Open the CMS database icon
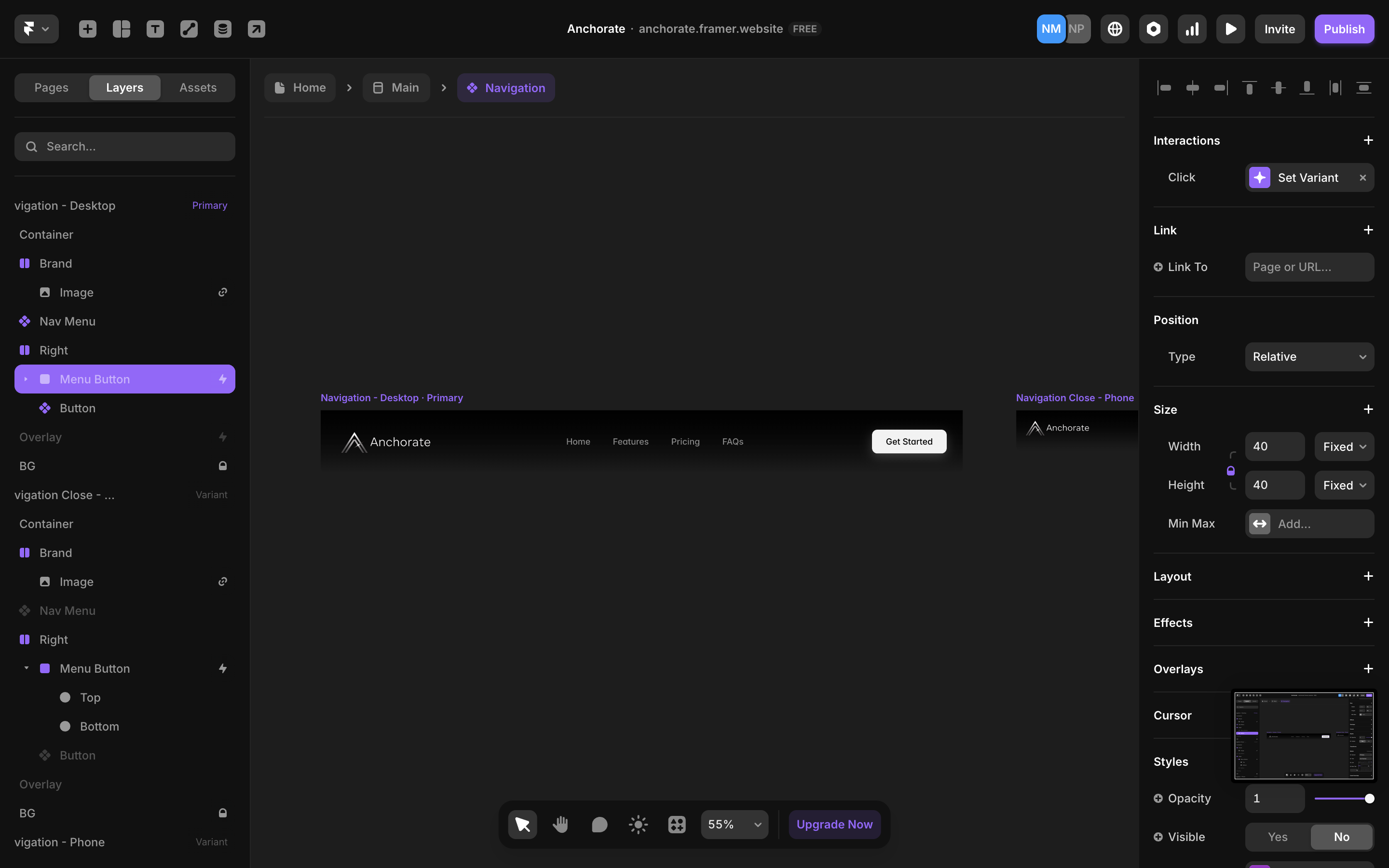This screenshot has height=868, width=1389. [x=223, y=29]
